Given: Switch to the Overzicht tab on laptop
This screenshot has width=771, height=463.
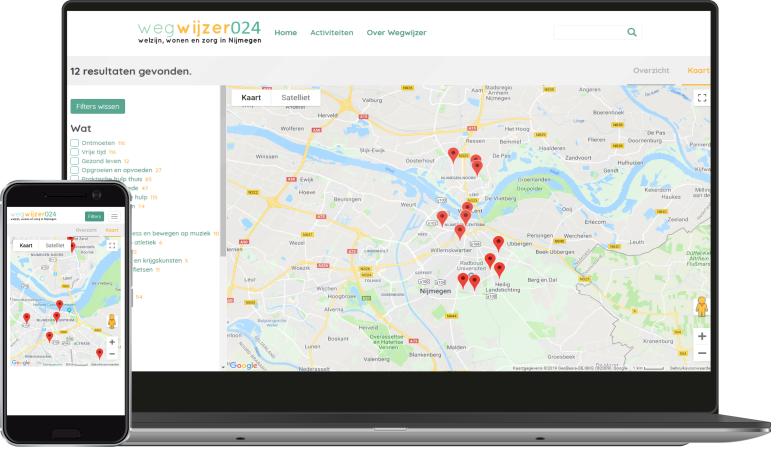Looking at the screenshot, I should click(651, 71).
